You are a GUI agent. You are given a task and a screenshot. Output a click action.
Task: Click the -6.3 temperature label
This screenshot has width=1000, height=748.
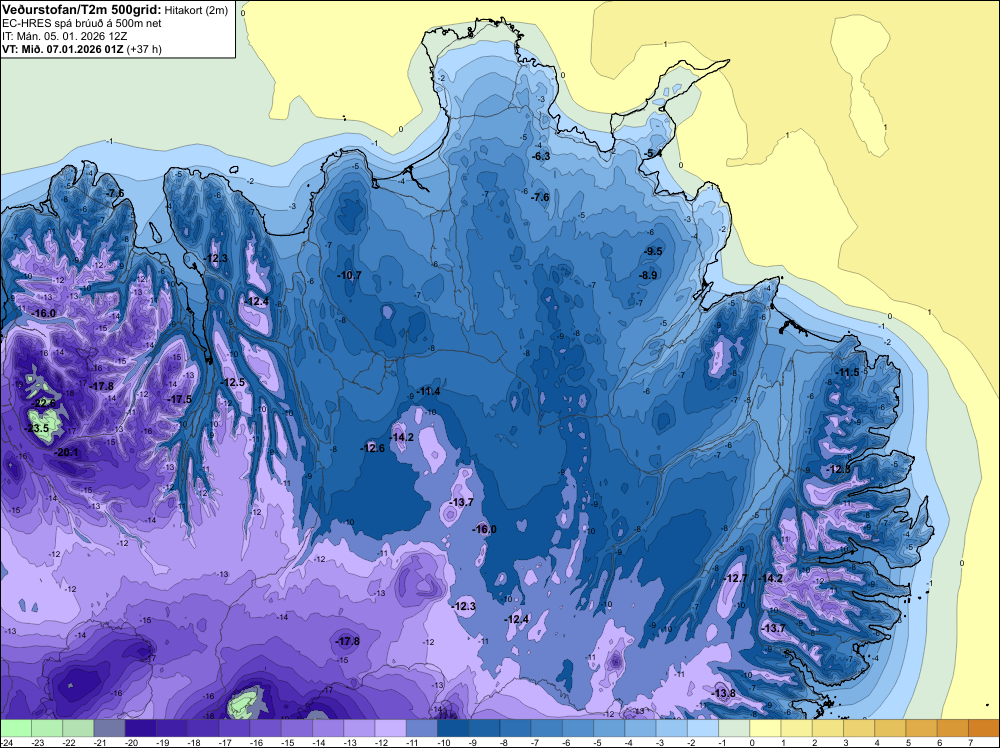click(541, 156)
